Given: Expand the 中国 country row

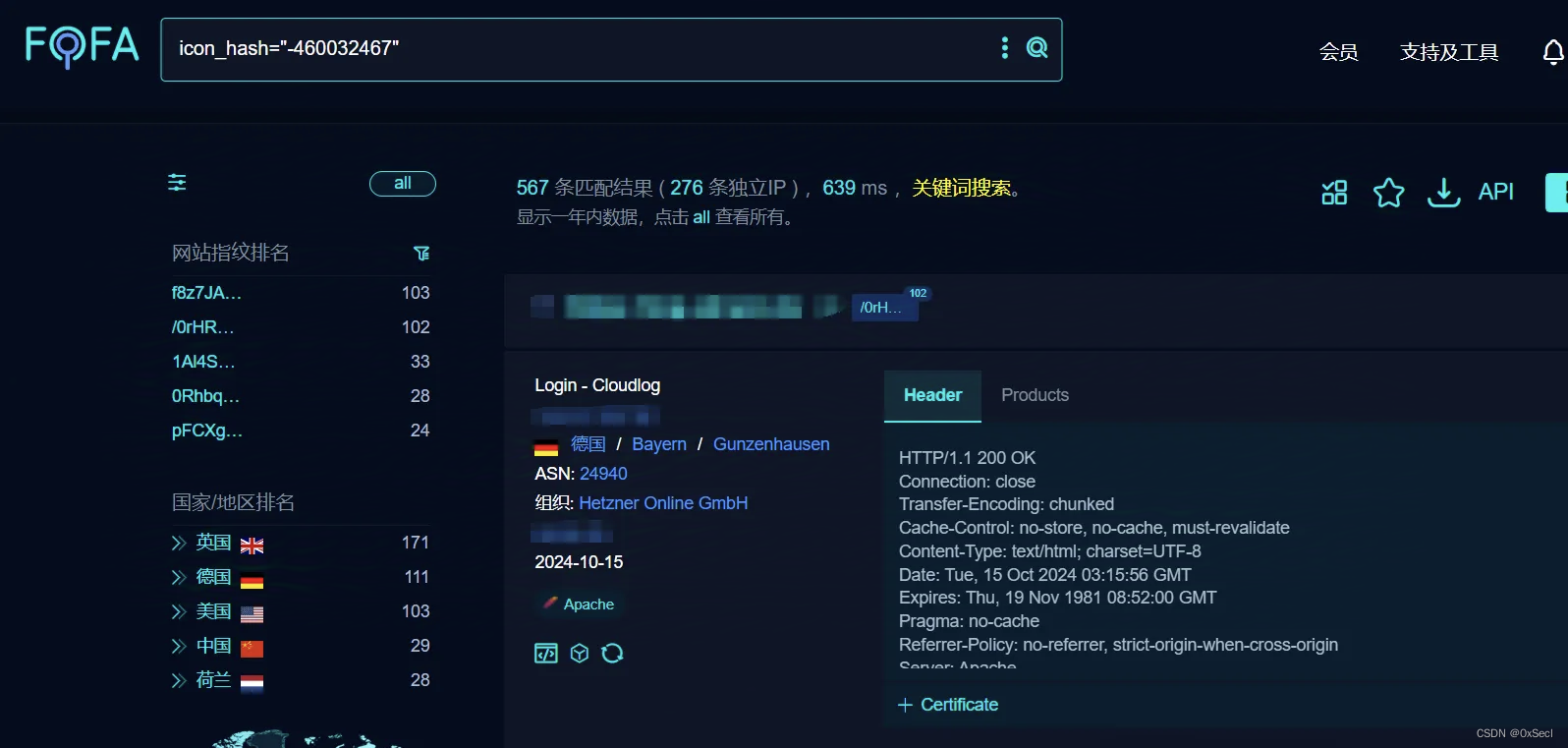Looking at the screenshot, I should 179,646.
